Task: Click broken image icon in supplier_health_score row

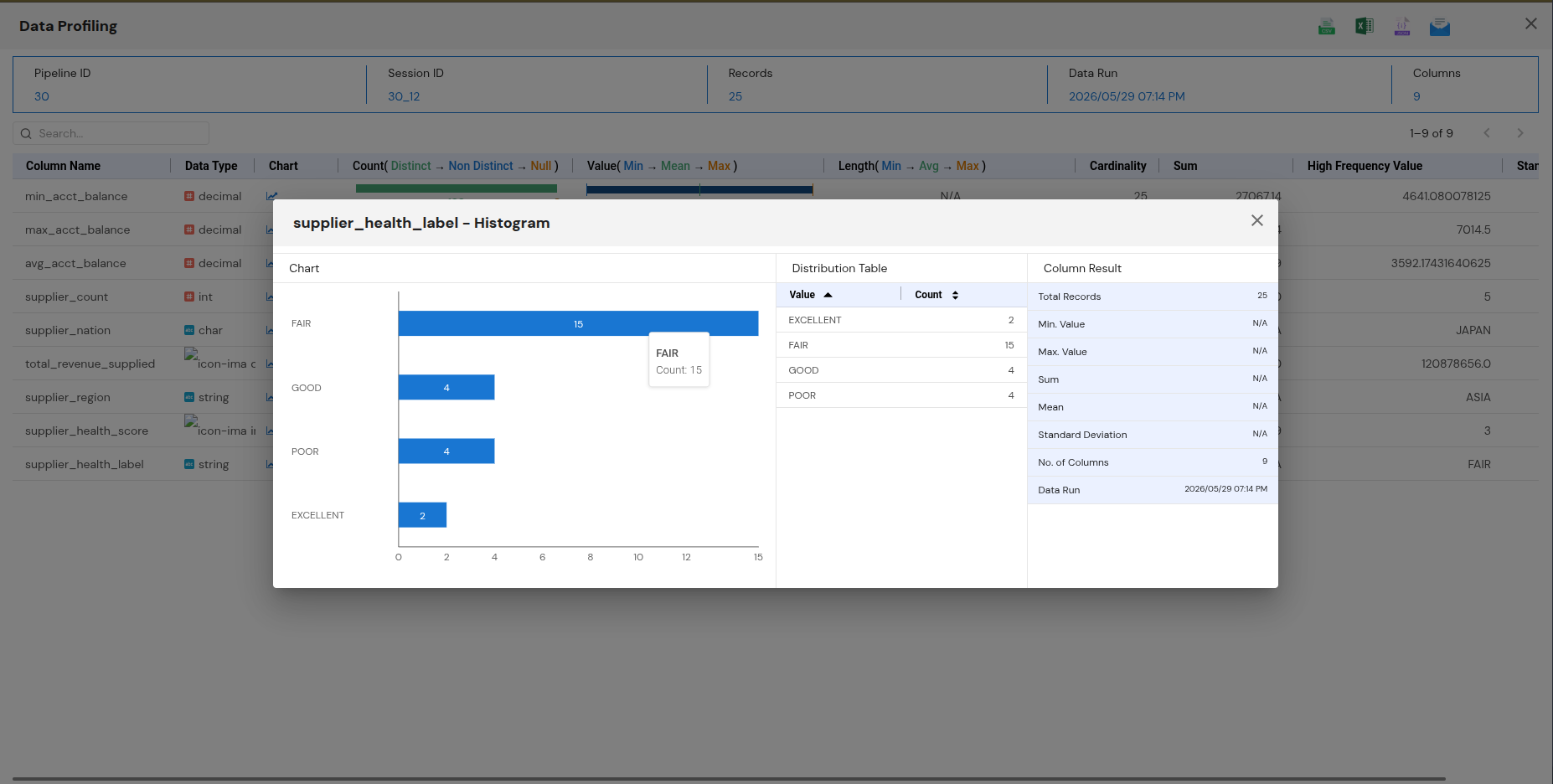Action: pyautogui.click(x=191, y=421)
